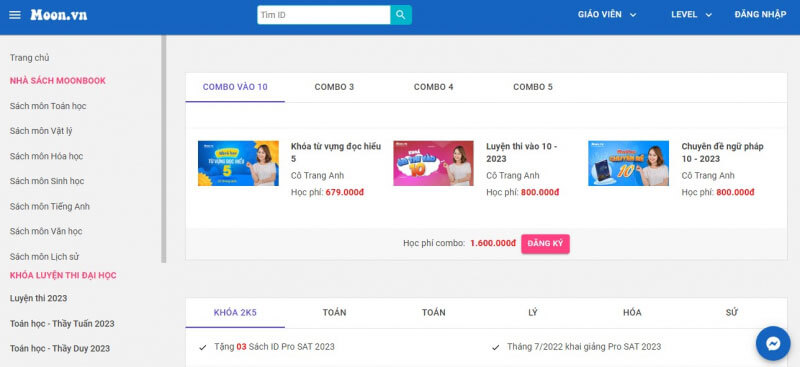Open the hamburger menu icon
The image size is (800, 367).
pyautogui.click(x=15, y=15)
